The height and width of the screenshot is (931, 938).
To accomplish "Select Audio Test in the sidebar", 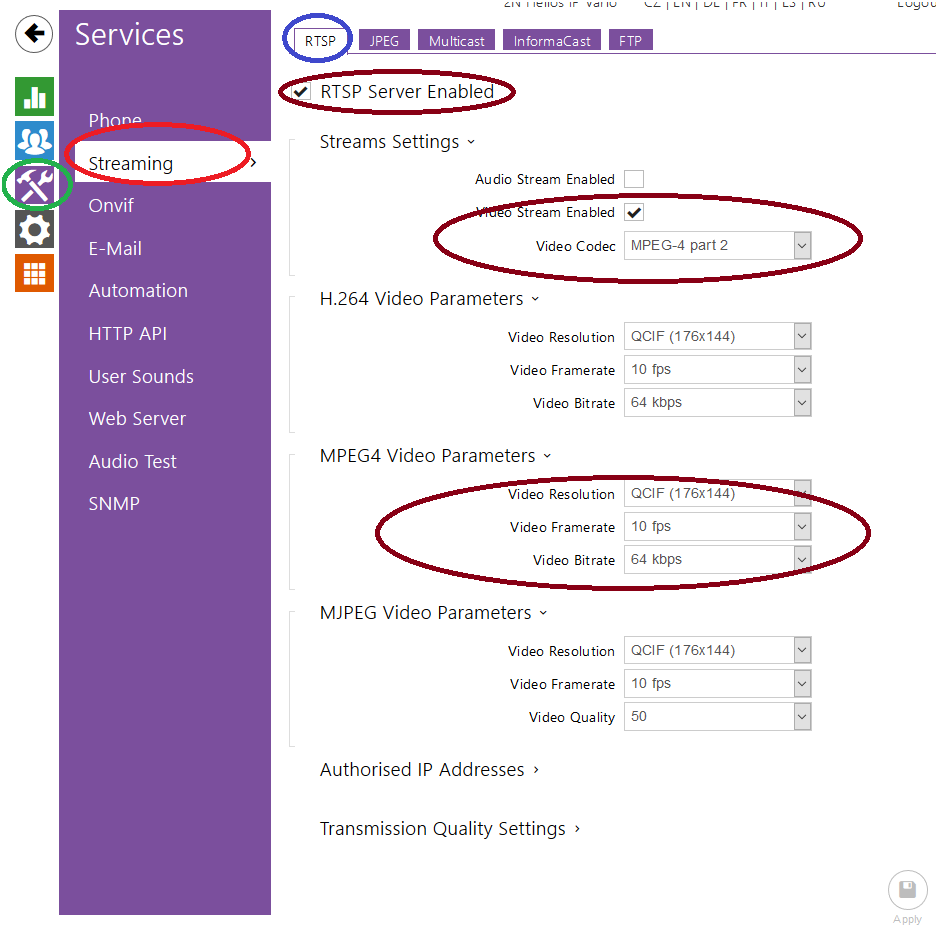I will click(132, 462).
